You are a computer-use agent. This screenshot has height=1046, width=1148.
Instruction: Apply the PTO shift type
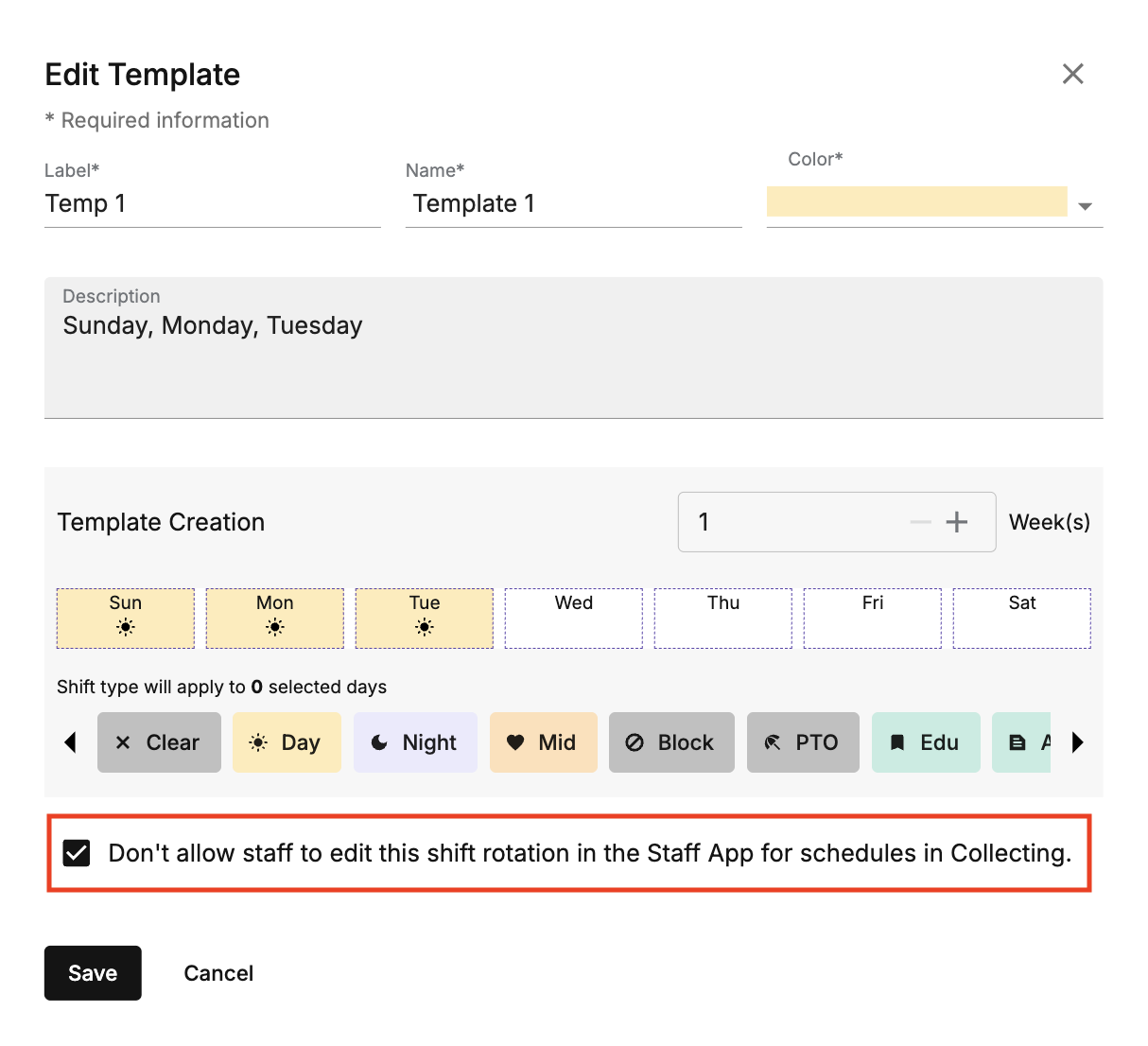(803, 742)
